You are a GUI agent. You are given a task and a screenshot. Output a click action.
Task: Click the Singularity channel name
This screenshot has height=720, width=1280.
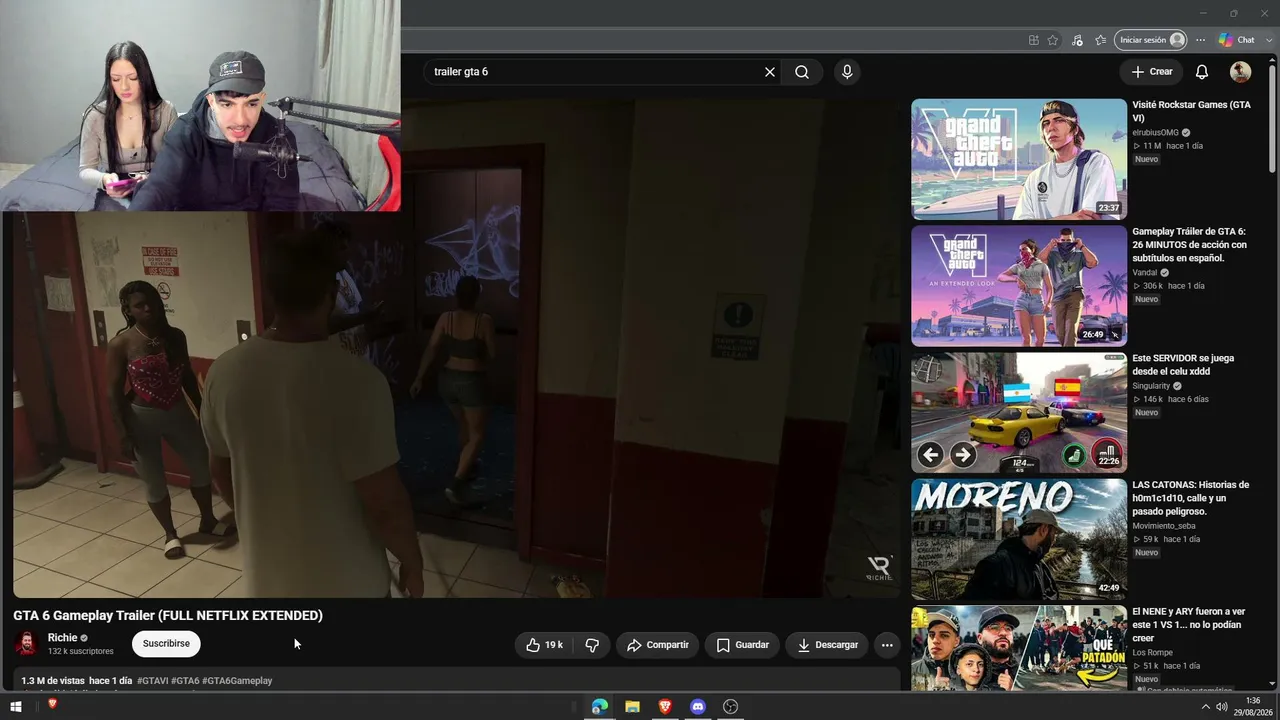click(1151, 386)
